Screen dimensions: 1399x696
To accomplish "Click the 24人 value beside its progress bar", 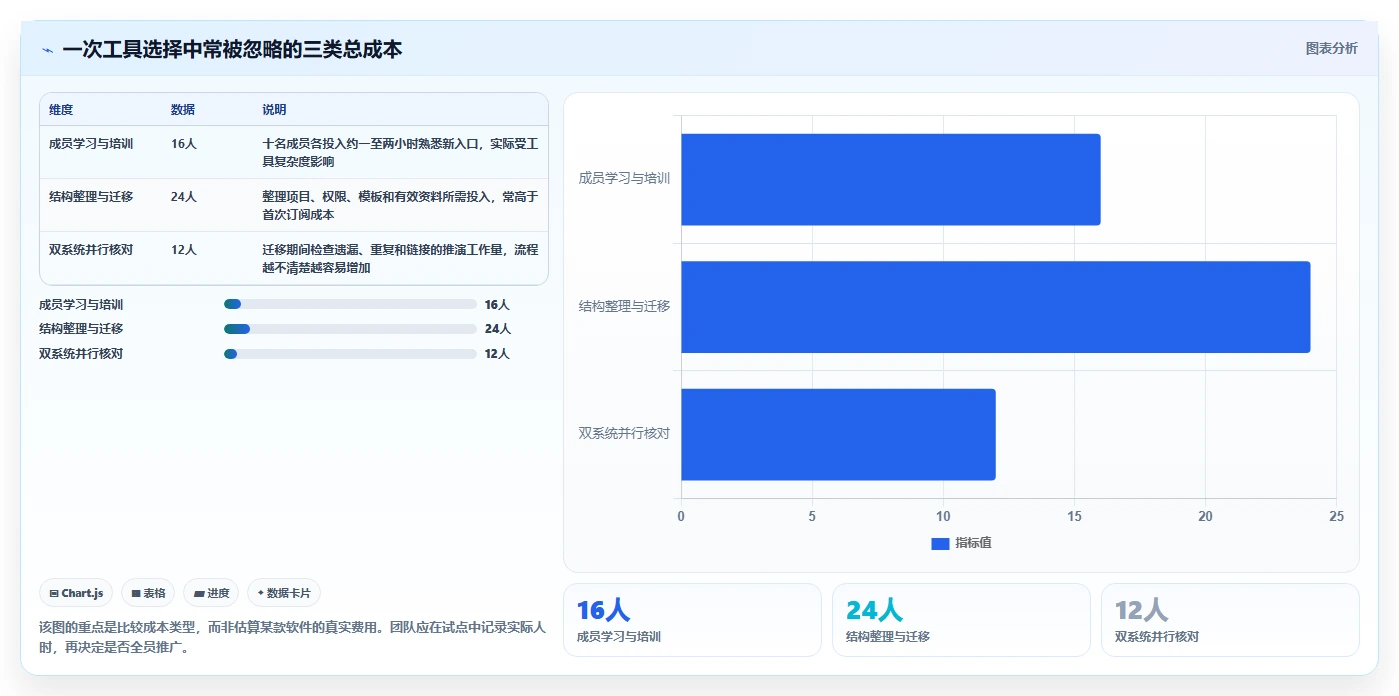I will click(498, 329).
